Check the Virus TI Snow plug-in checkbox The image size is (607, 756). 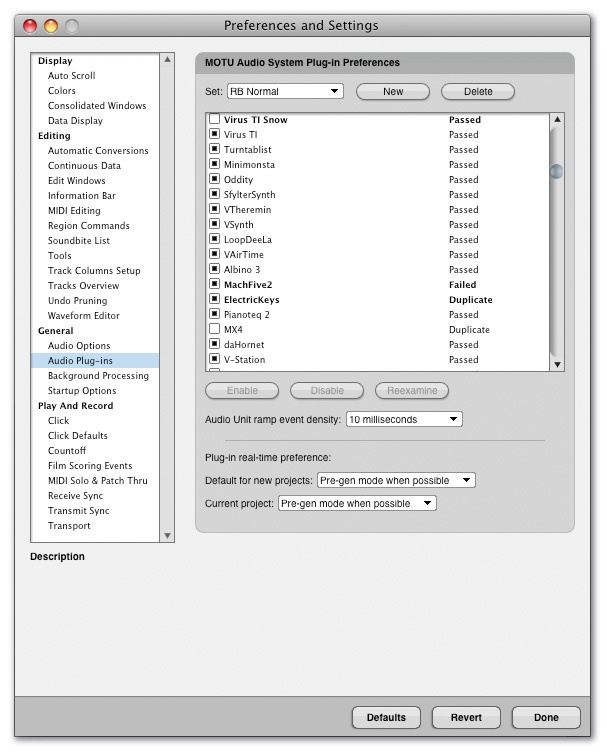pos(215,119)
